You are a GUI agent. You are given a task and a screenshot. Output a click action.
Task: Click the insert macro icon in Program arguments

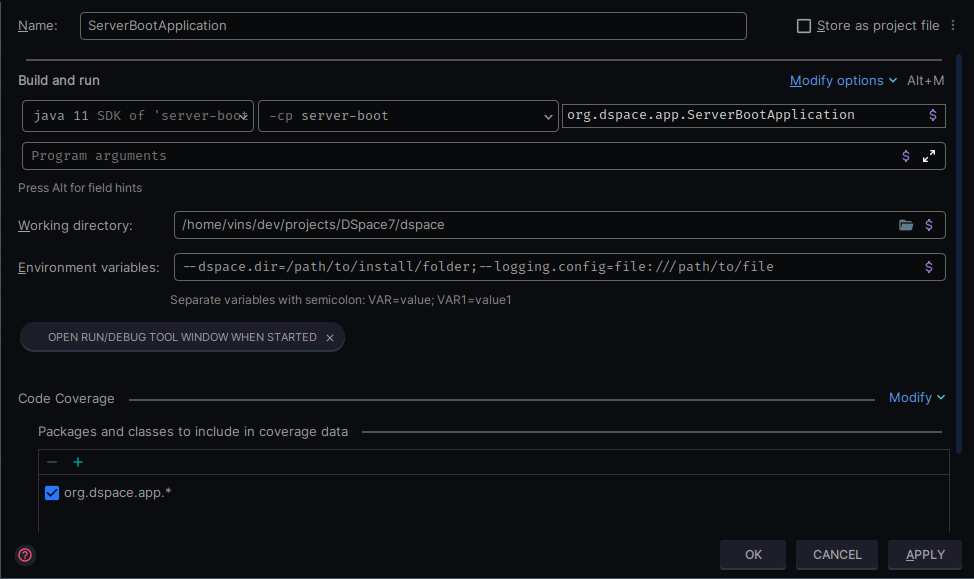(x=906, y=156)
